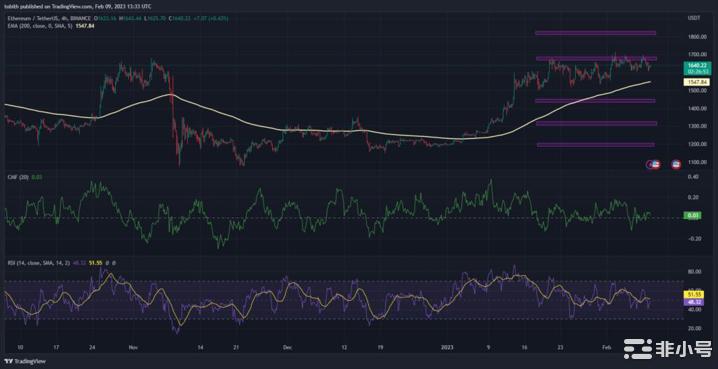Viewport: 718px width, 369px height.
Task: Click the 1500.00 price axis label
Action: [x=696, y=91]
